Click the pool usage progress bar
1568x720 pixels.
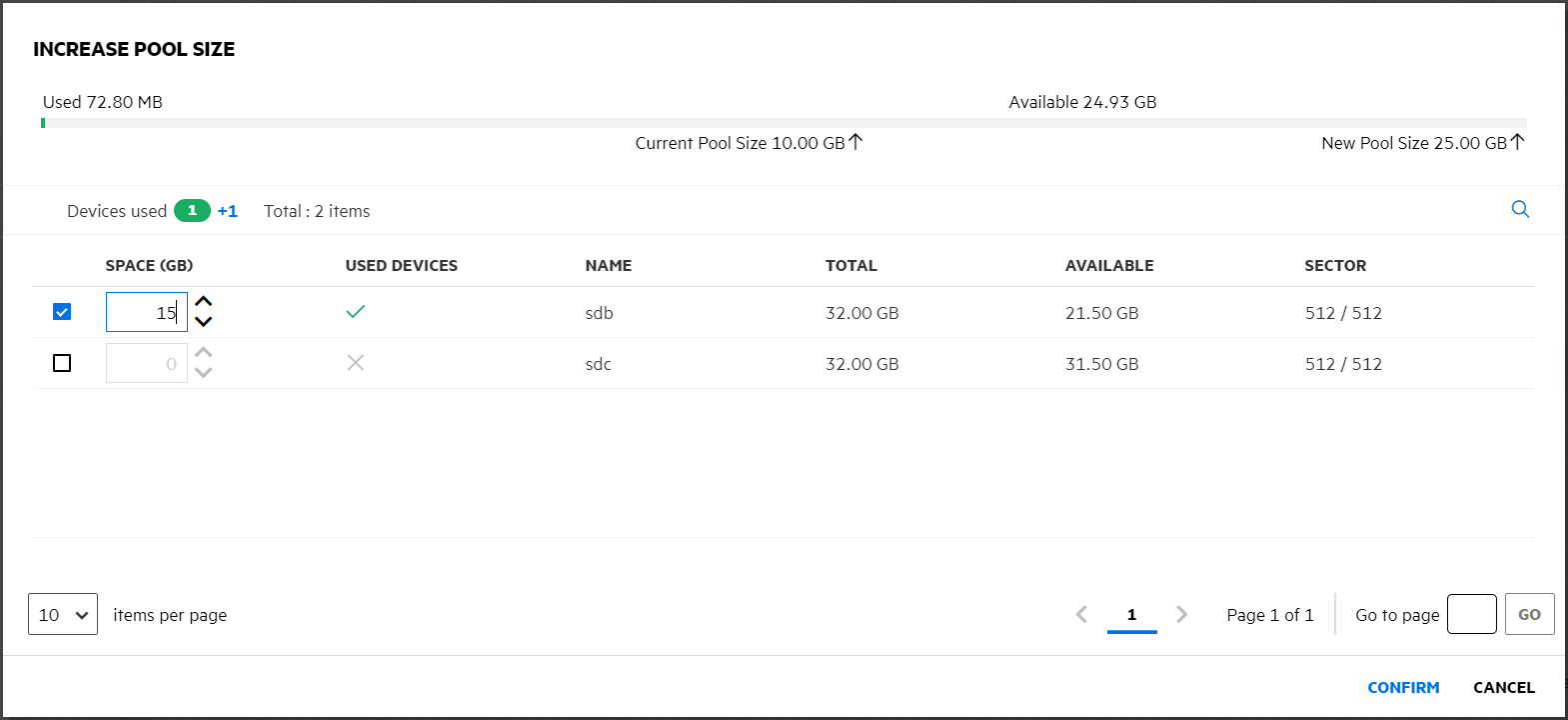[x=784, y=123]
